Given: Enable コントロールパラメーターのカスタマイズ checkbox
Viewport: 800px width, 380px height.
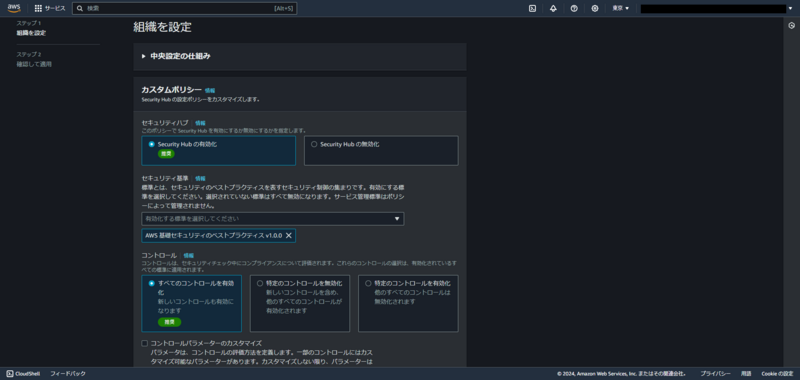Looking at the screenshot, I should [145, 343].
